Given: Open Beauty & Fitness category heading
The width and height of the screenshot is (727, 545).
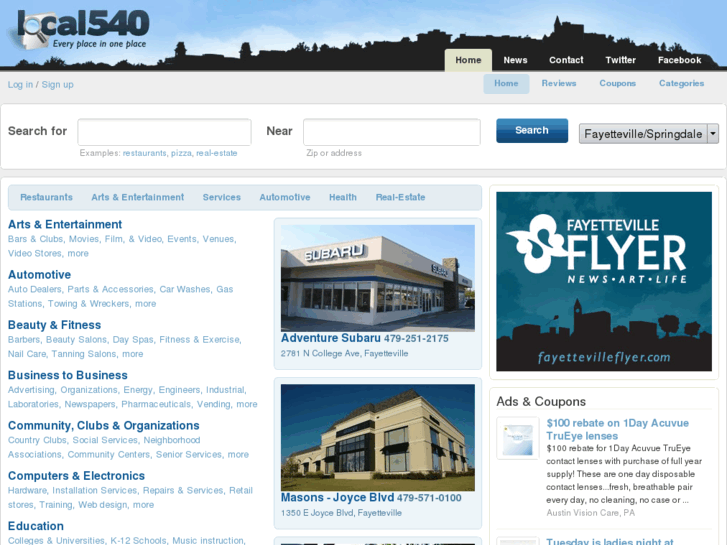Looking at the screenshot, I should click(x=54, y=325).
